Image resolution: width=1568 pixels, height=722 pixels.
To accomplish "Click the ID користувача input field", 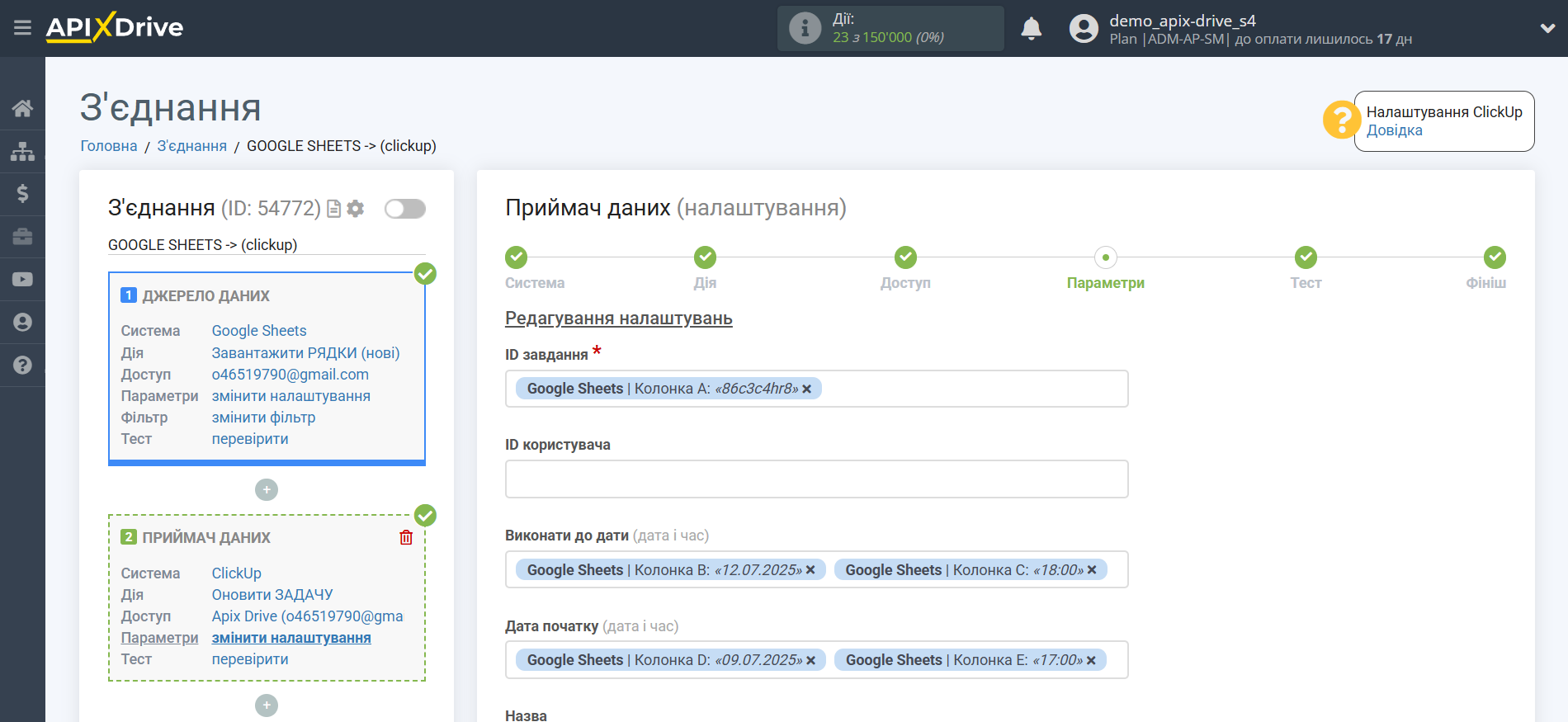I will pyautogui.click(x=816, y=479).
